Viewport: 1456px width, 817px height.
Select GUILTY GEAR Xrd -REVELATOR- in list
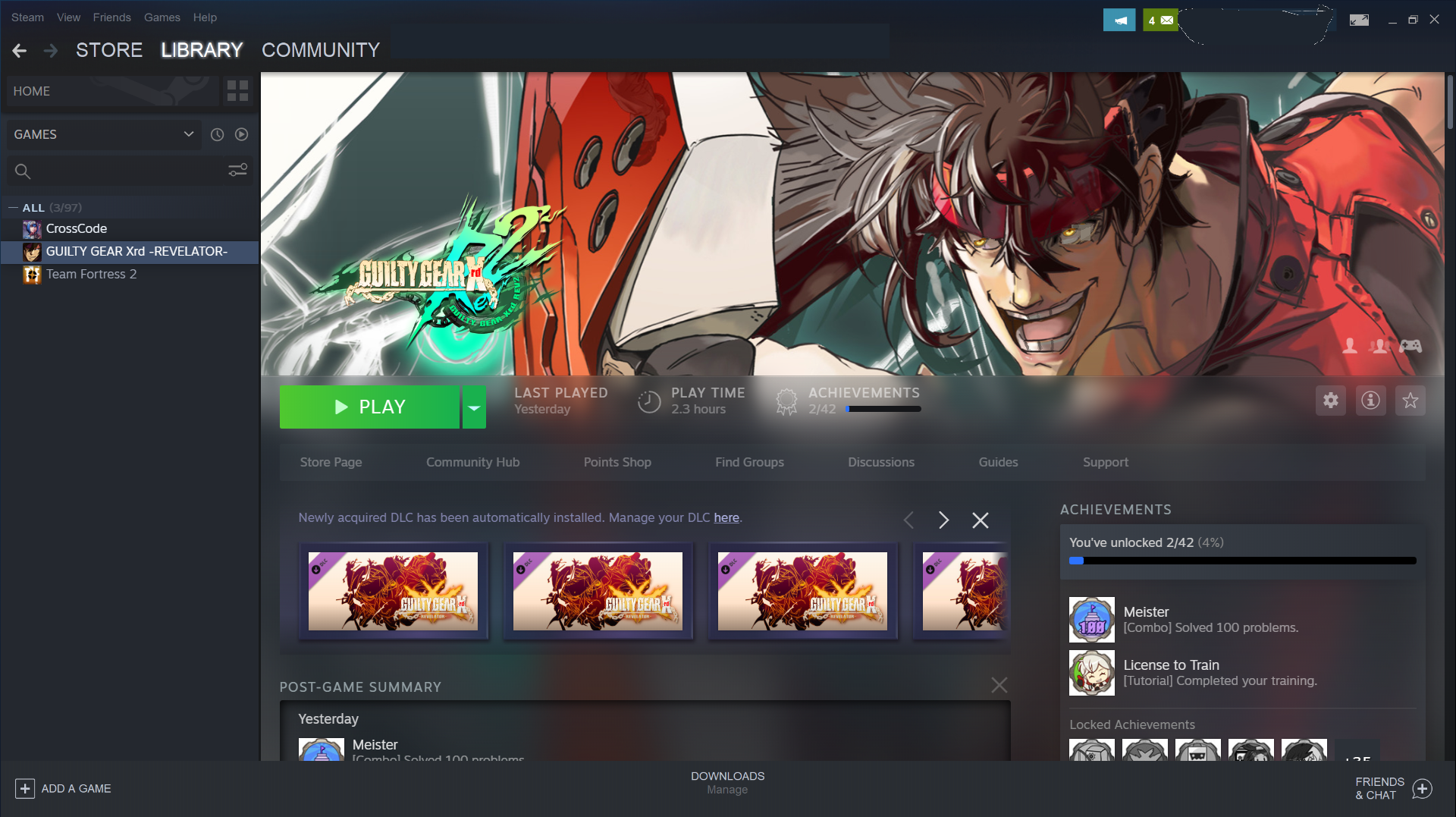[130, 252]
